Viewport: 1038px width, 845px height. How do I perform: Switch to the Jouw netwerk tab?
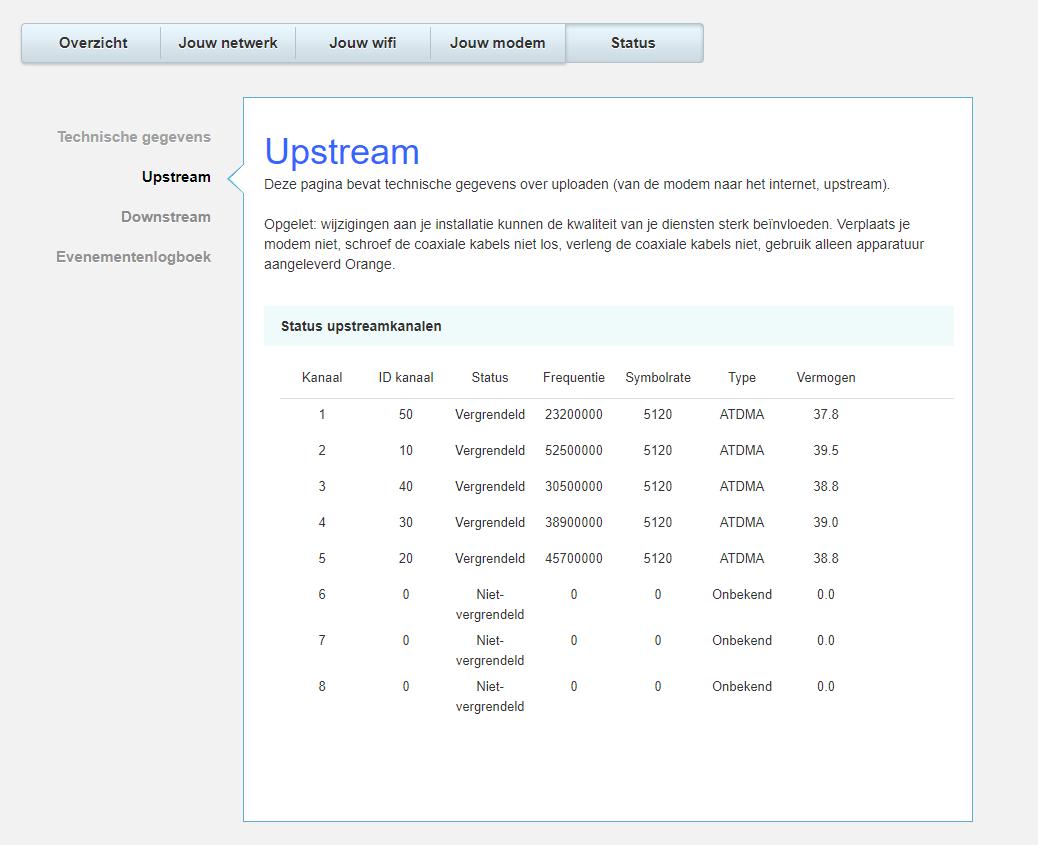click(x=228, y=43)
